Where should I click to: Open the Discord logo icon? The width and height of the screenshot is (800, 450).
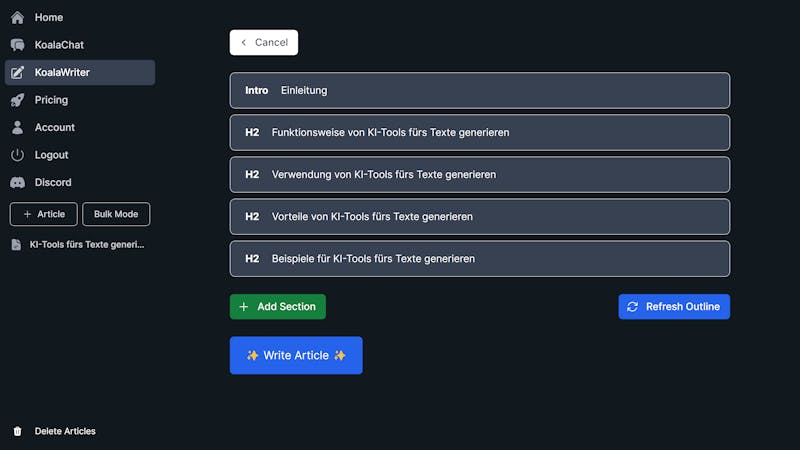[x=17, y=183]
